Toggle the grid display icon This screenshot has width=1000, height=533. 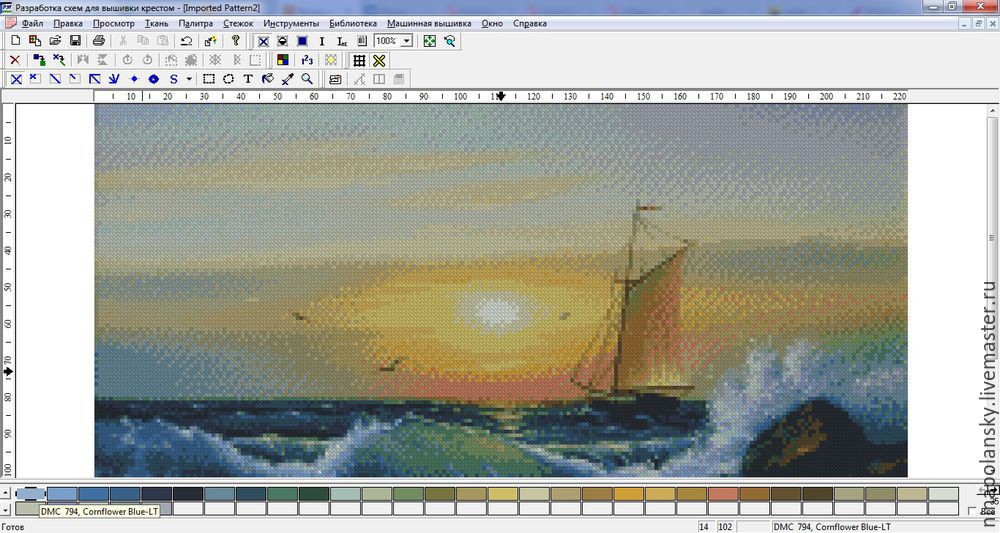tap(359, 60)
